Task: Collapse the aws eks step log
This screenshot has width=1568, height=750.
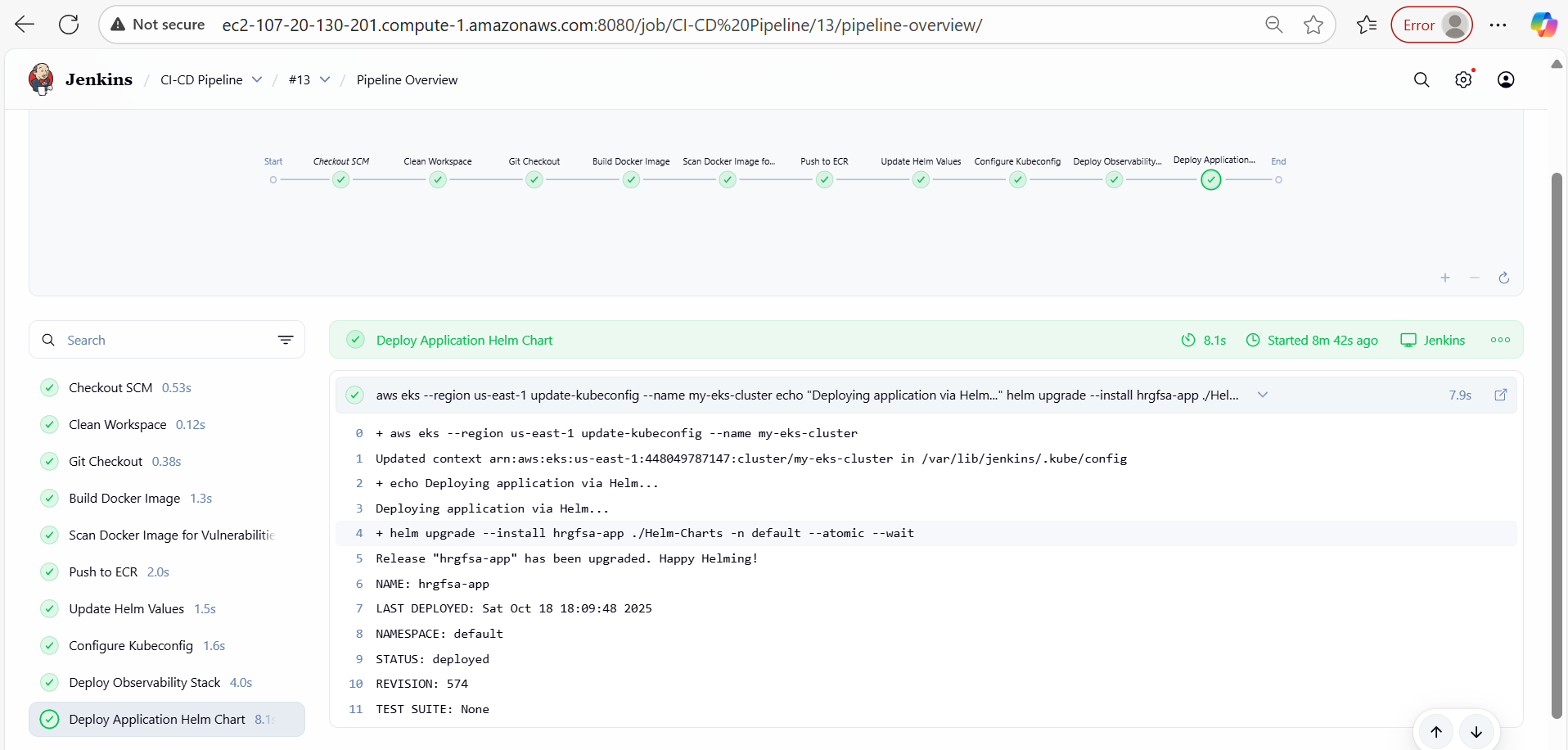Action: (x=1263, y=395)
